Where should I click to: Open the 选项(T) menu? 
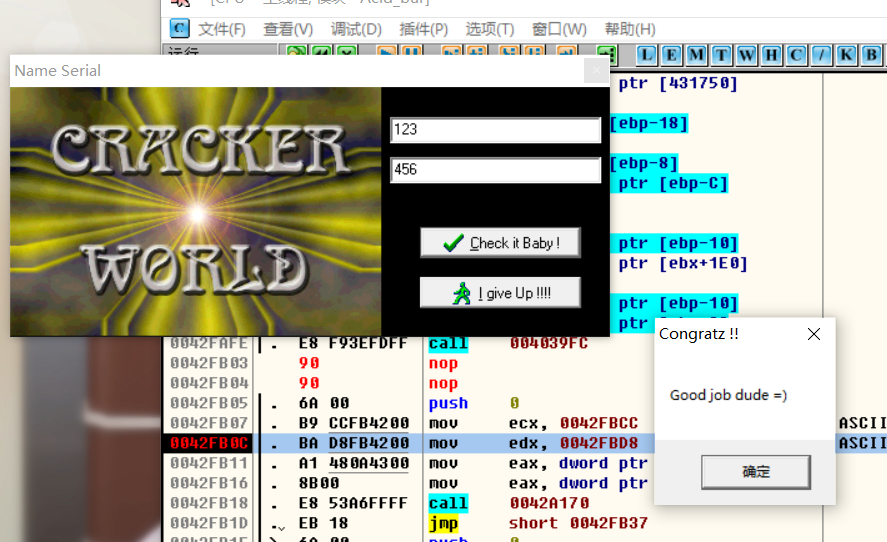pos(490,29)
